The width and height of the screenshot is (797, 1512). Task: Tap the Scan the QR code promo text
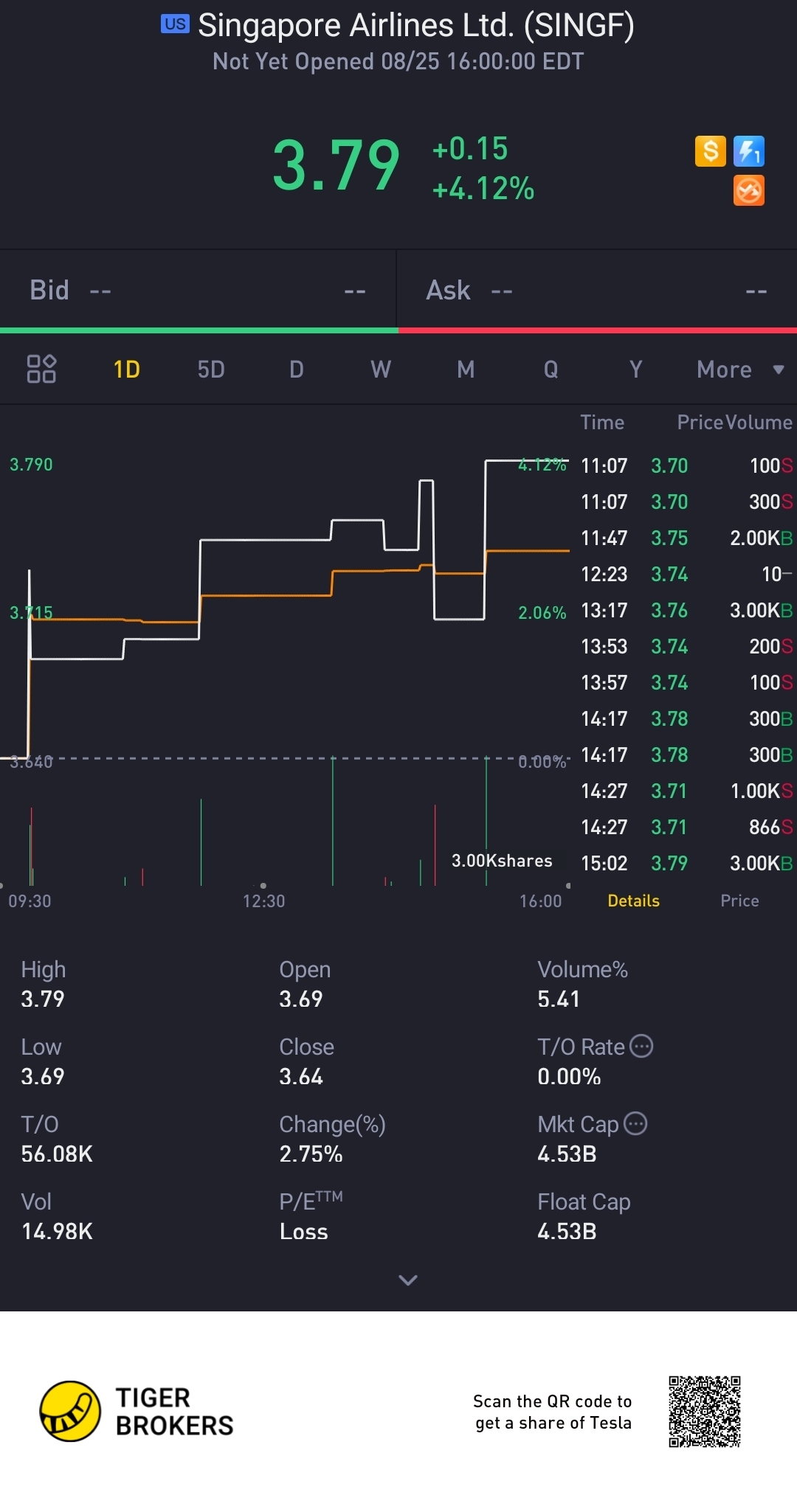pyautogui.click(x=553, y=1412)
